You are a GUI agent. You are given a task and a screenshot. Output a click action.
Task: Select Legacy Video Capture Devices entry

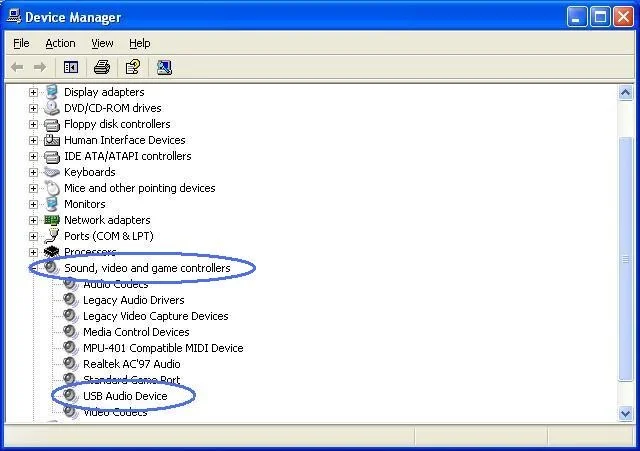tap(155, 316)
